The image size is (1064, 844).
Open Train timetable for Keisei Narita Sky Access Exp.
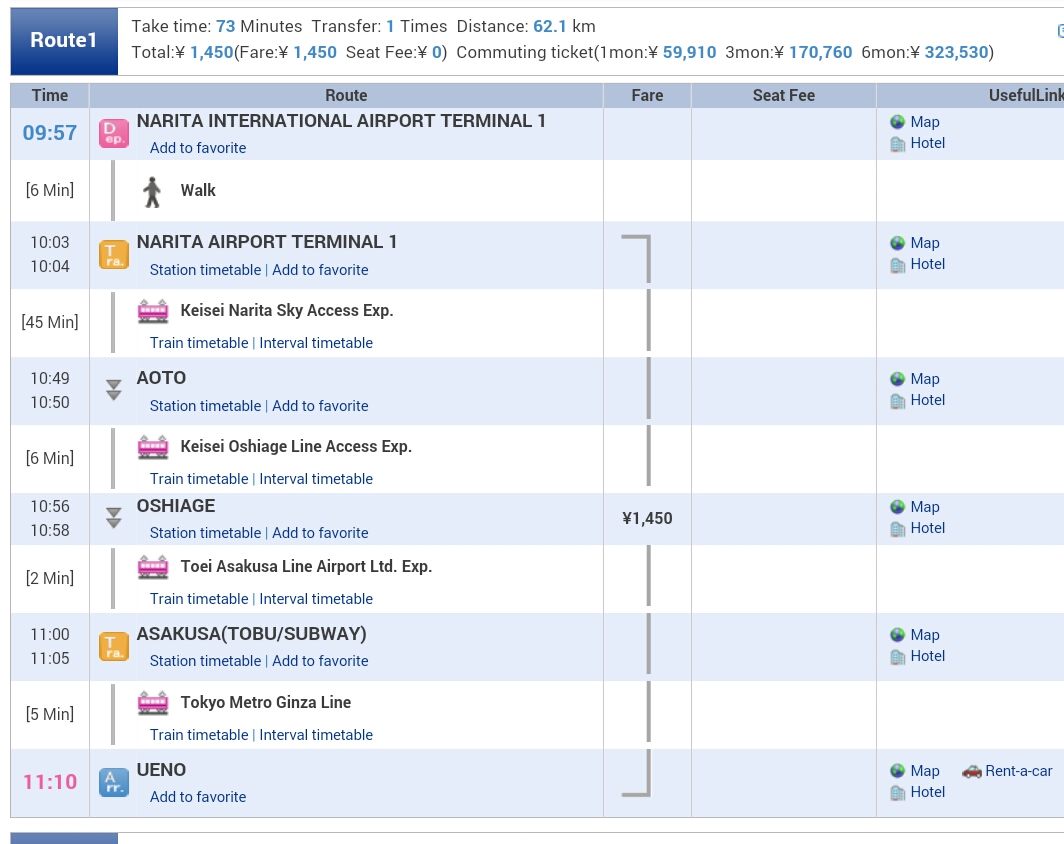click(200, 343)
